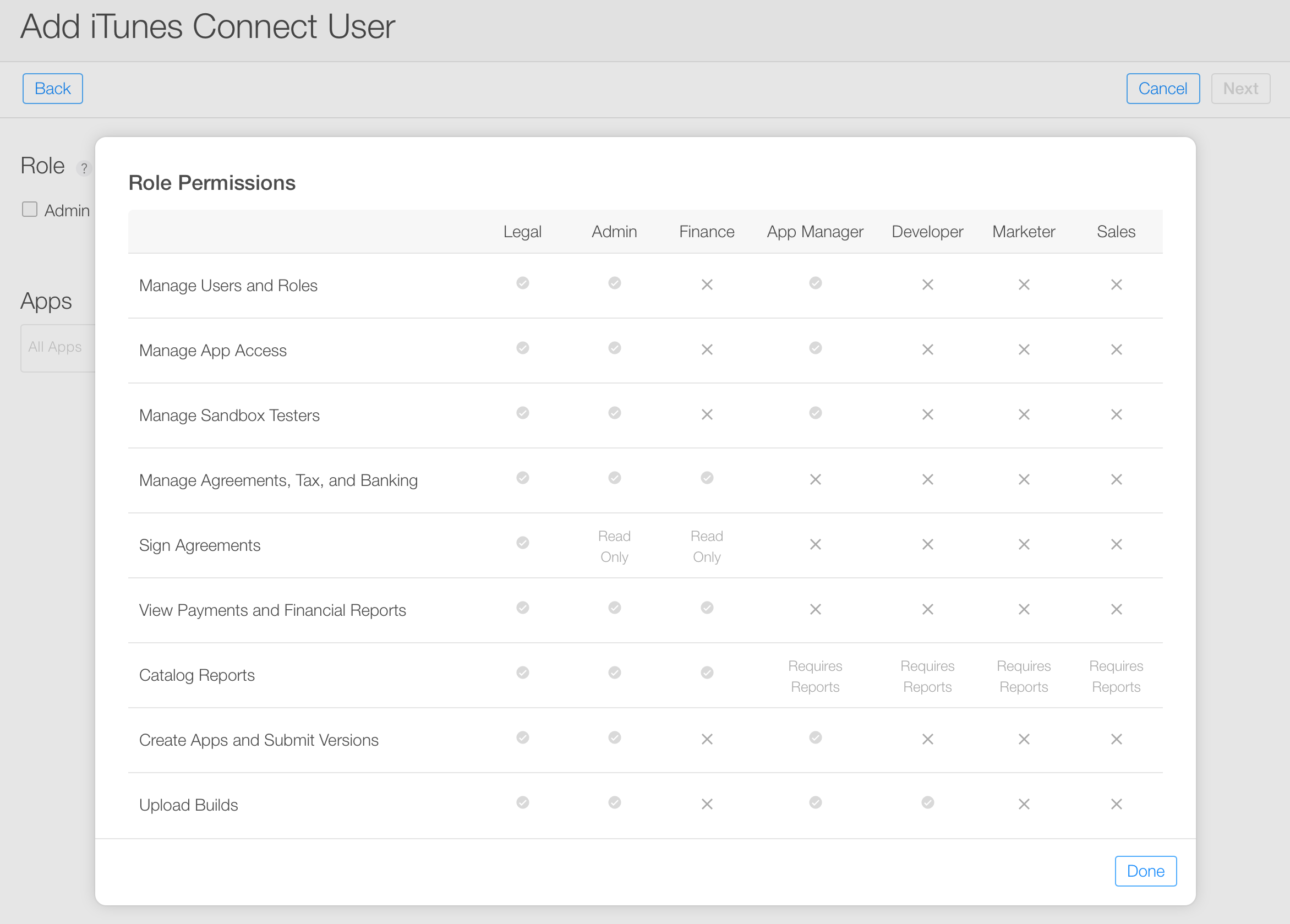Click Sales Requires Reports text for Catalog Reports
The image size is (1290, 924).
pyautogui.click(x=1116, y=676)
